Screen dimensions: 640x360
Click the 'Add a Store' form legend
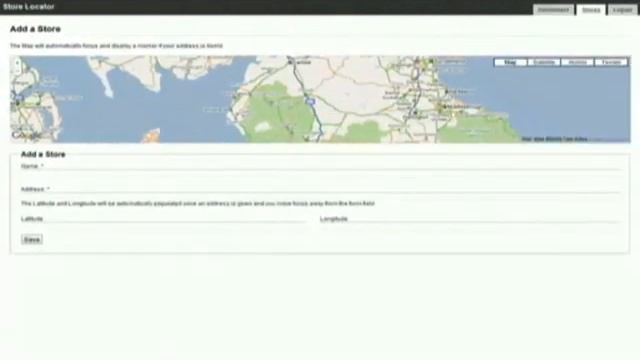pyautogui.click(x=43, y=154)
